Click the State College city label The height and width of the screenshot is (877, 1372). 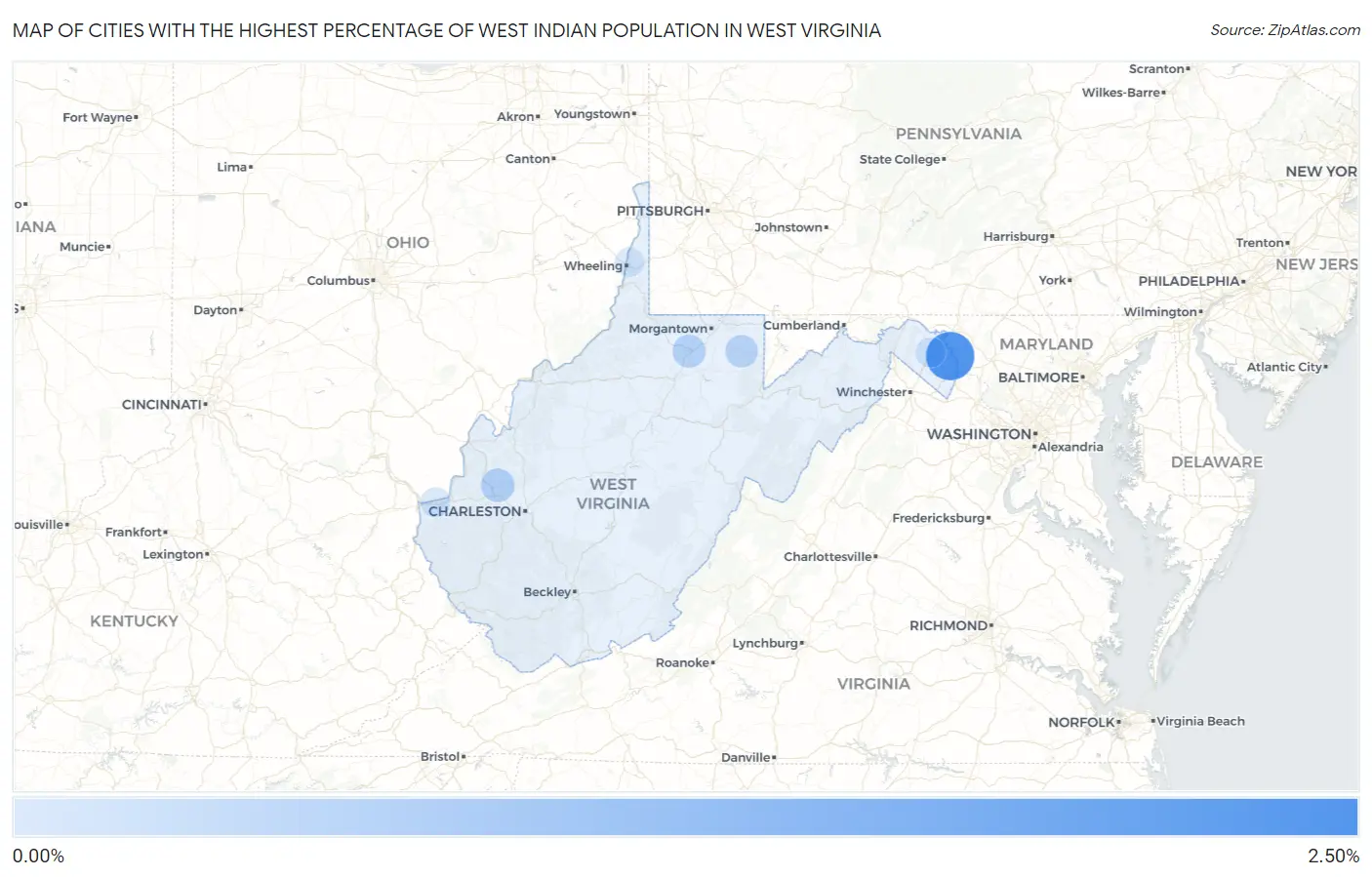(x=900, y=160)
